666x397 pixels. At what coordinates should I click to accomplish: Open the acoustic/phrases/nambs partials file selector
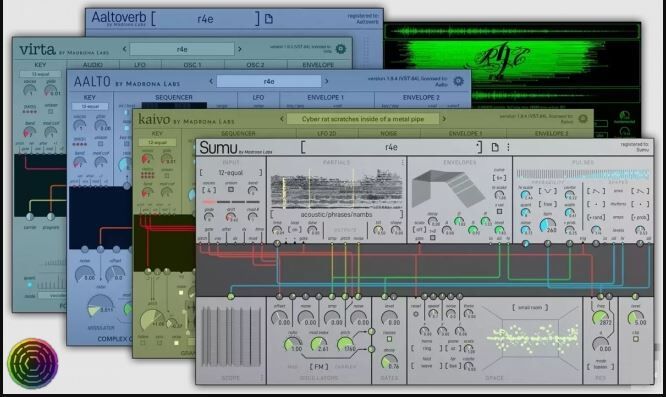[x=336, y=214]
